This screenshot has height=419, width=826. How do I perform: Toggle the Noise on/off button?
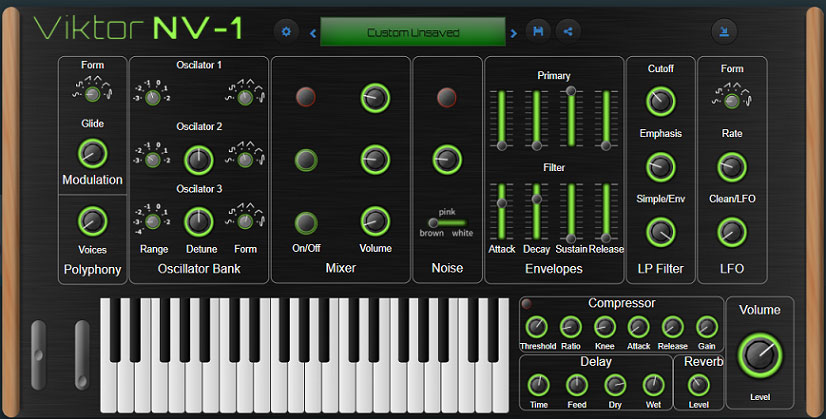click(x=446, y=97)
